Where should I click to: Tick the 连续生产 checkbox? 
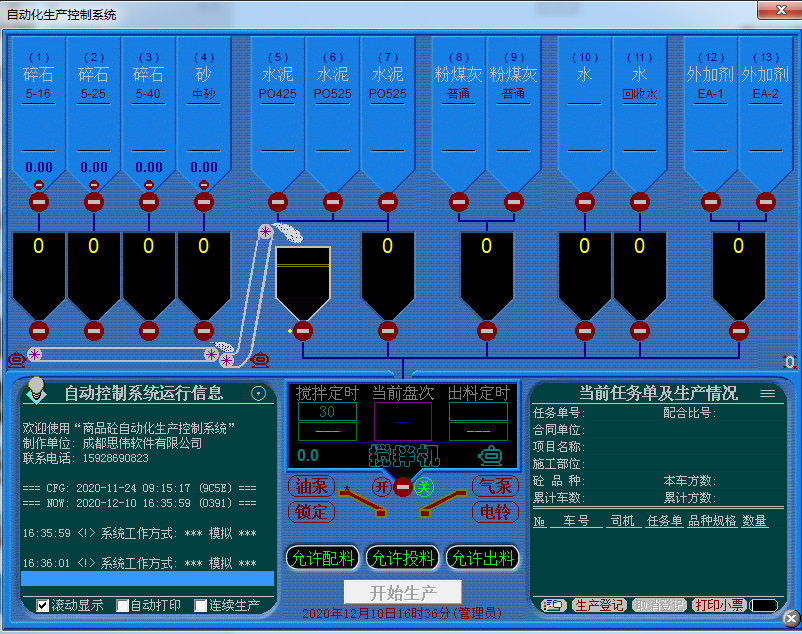pos(201,605)
